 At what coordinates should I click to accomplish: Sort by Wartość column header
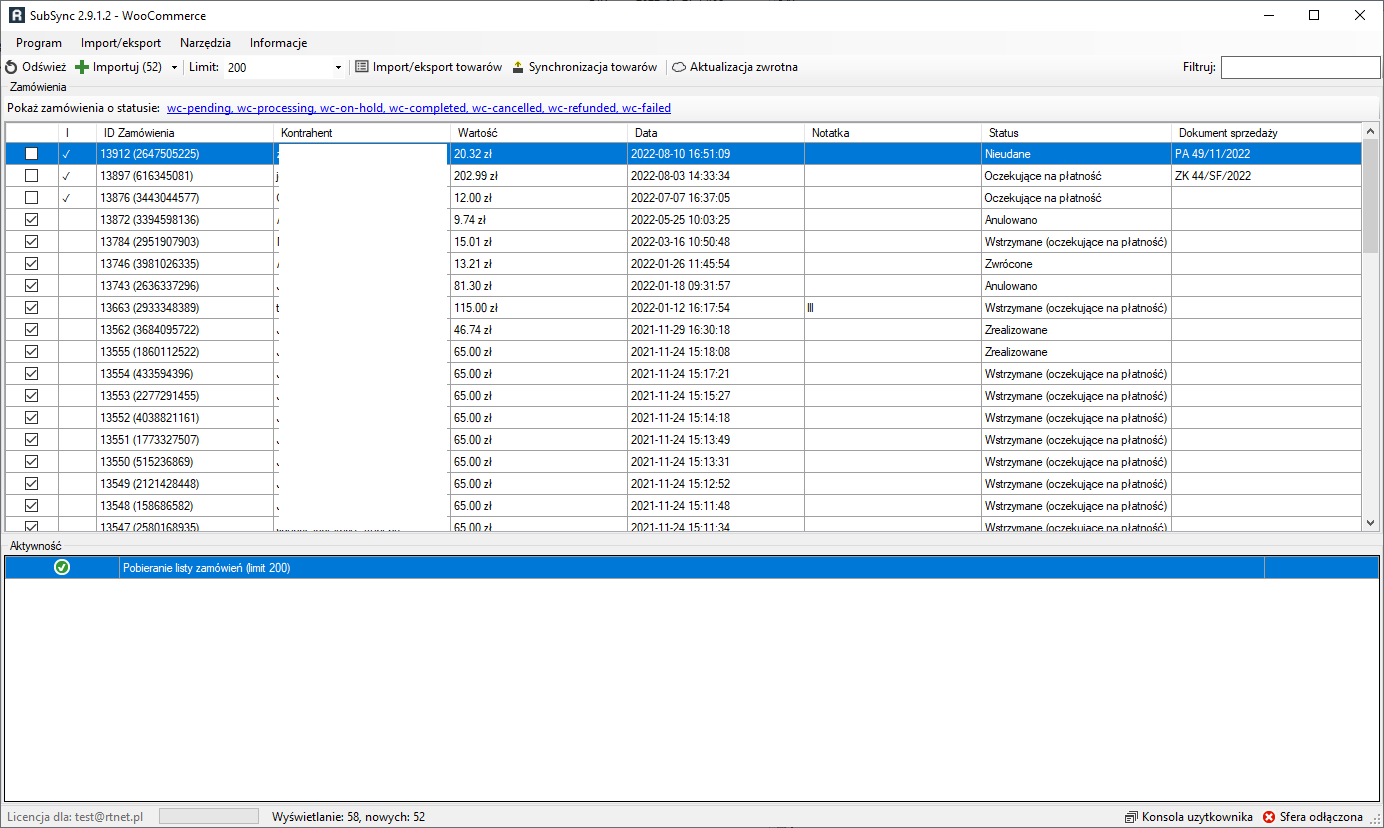[539, 133]
